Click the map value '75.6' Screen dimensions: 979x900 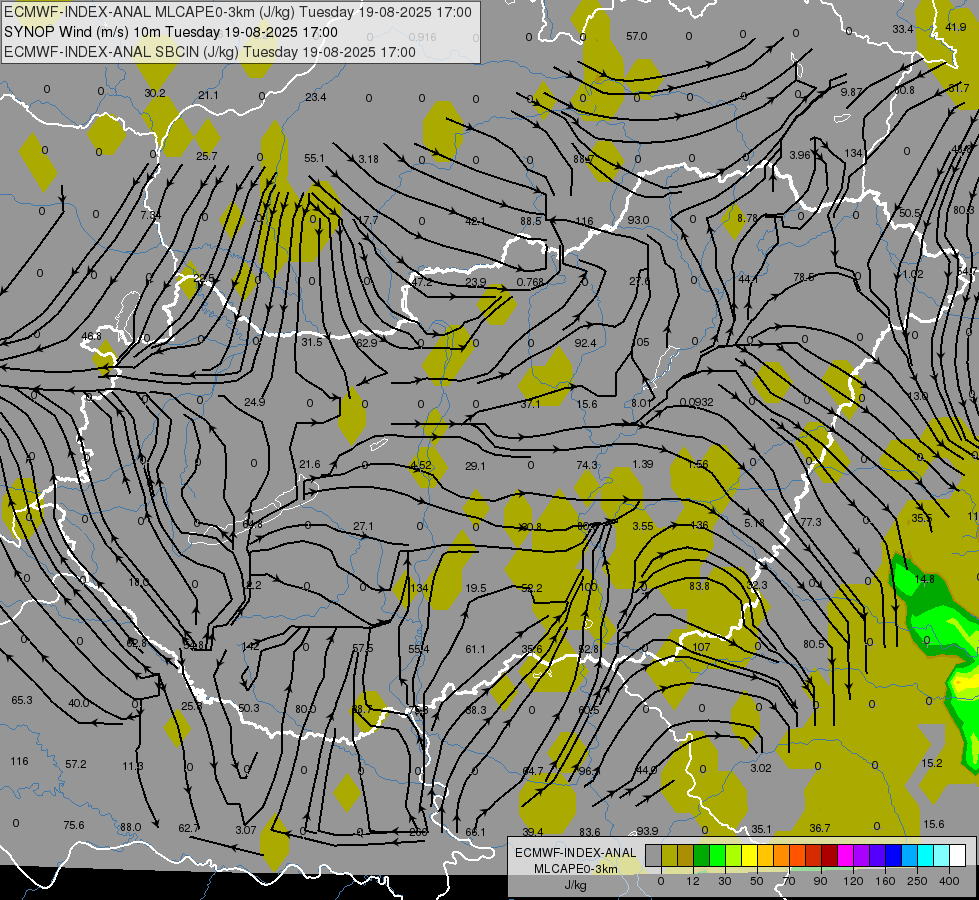(x=74, y=825)
